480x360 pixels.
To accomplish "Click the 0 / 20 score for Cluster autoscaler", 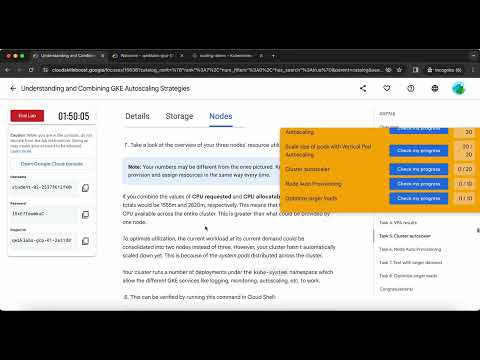I will click(465, 169).
